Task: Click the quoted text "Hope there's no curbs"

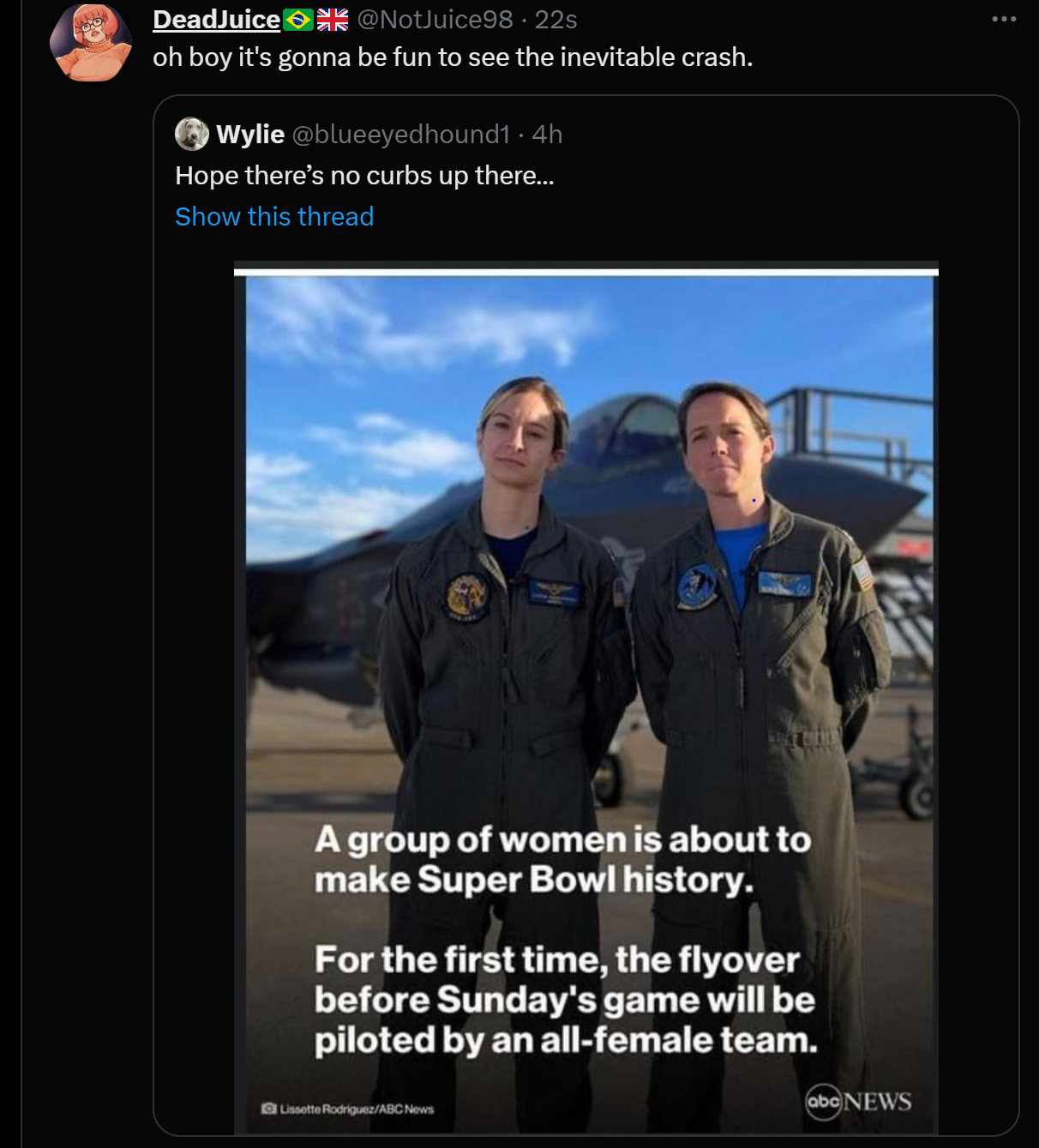Action: coord(364,176)
